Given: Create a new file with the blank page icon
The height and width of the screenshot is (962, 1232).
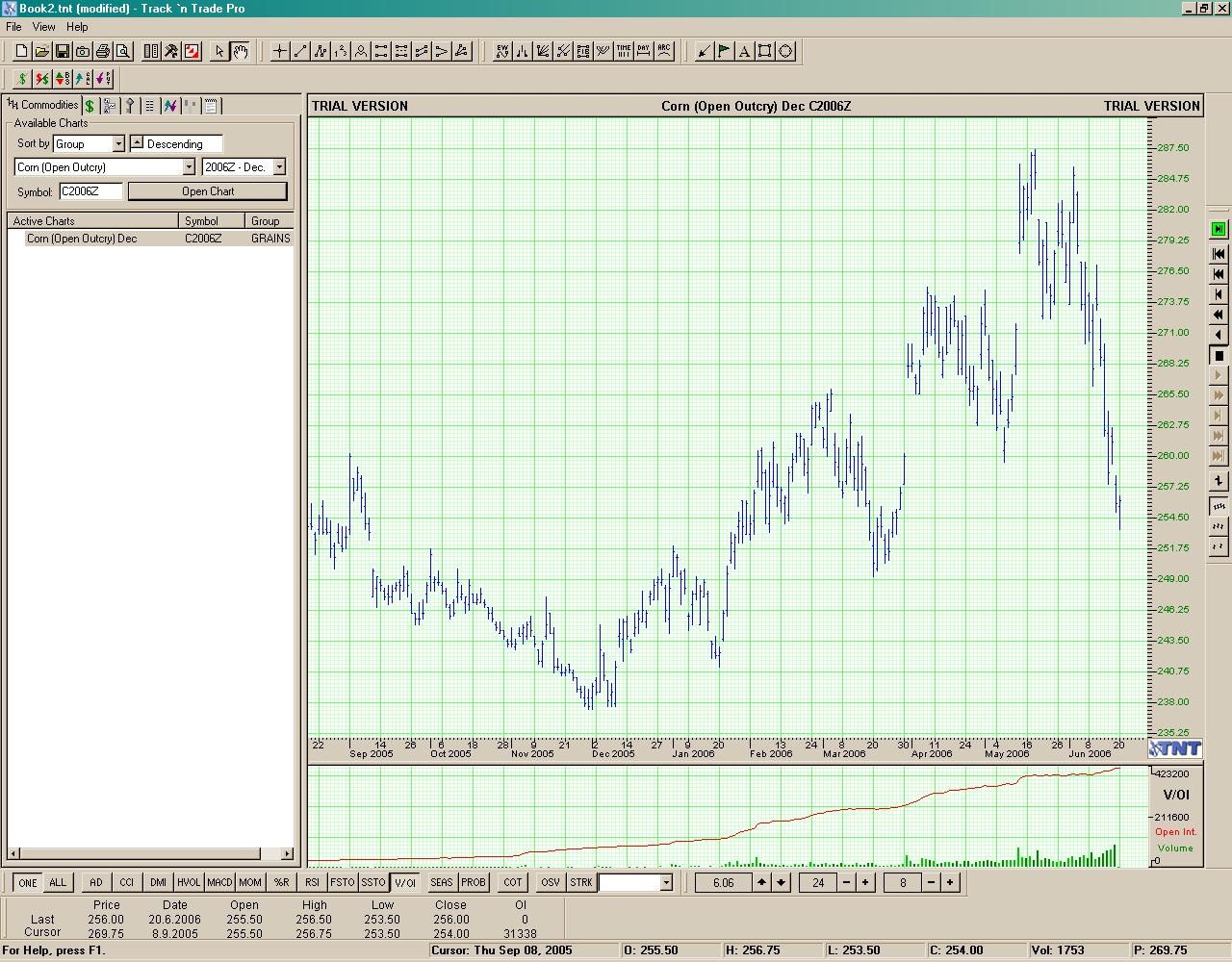Looking at the screenshot, I should tap(21, 51).
